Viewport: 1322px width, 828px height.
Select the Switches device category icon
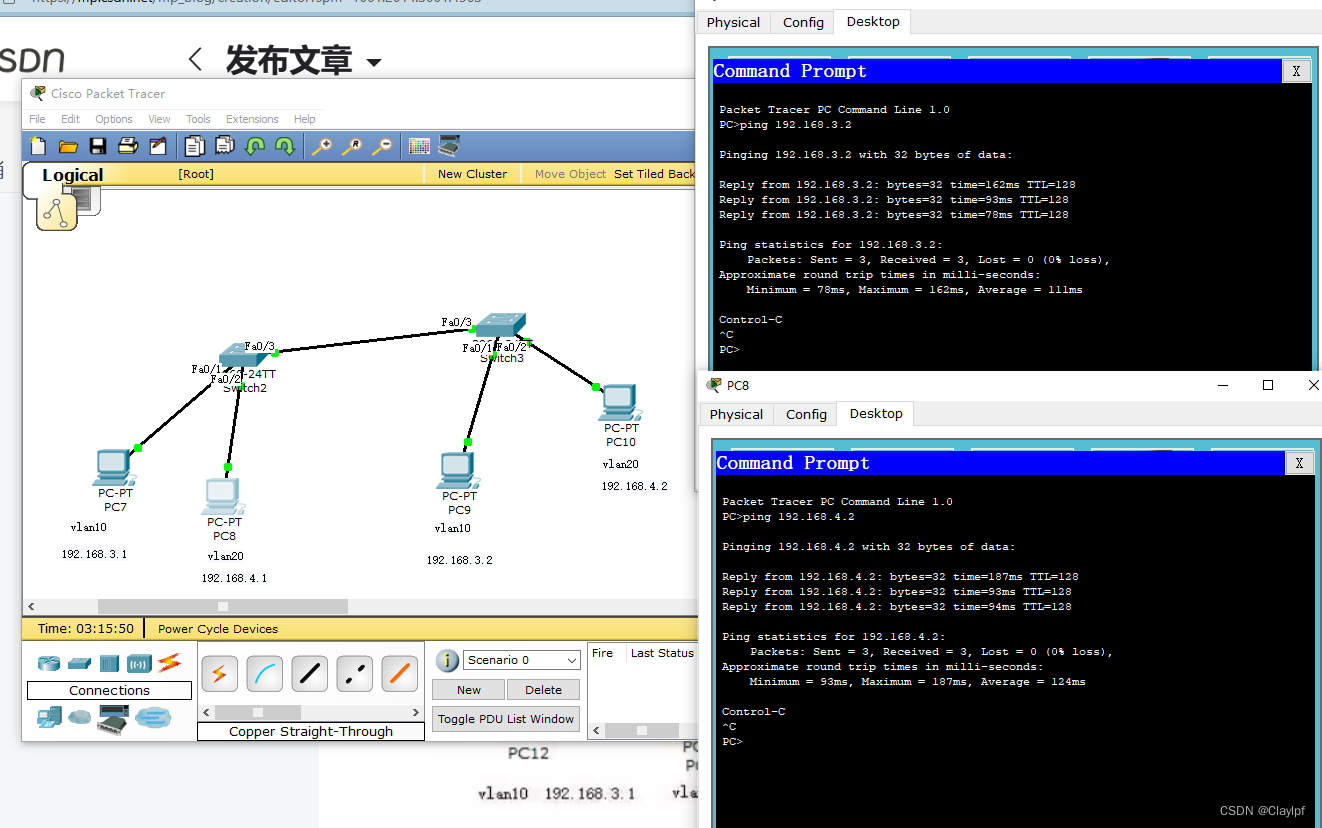[80, 663]
